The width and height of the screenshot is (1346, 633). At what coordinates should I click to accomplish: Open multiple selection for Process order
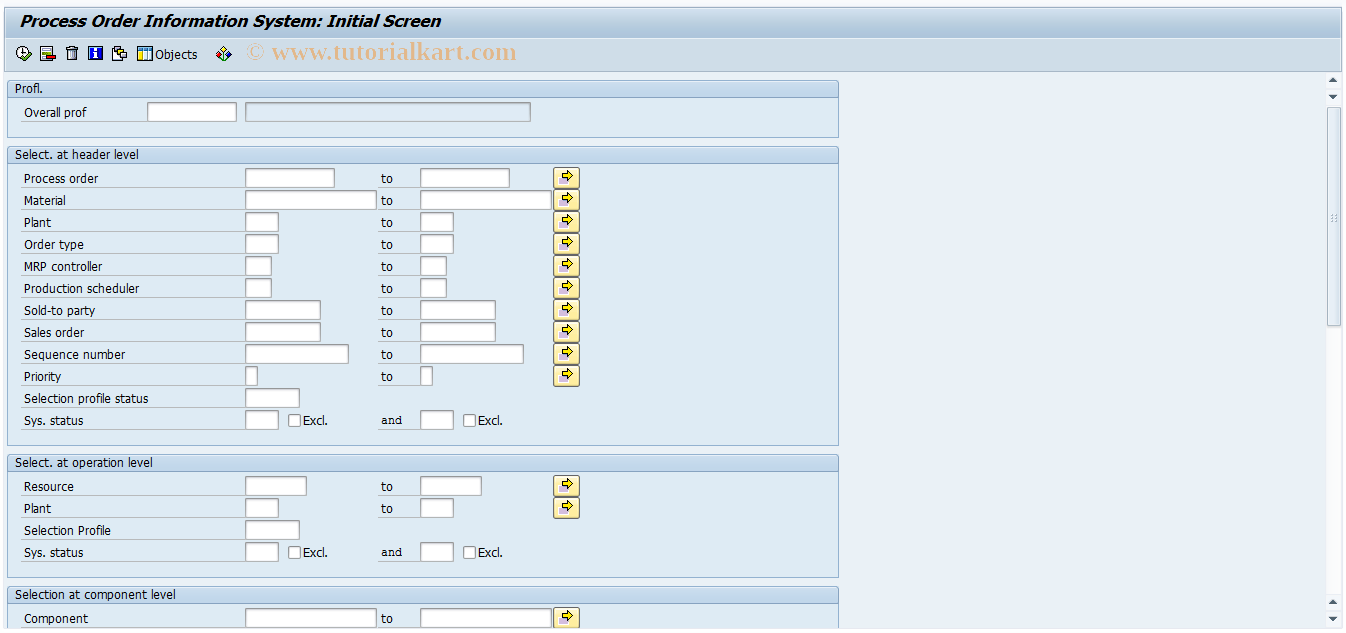pyautogui.click(x=566, y=178)
